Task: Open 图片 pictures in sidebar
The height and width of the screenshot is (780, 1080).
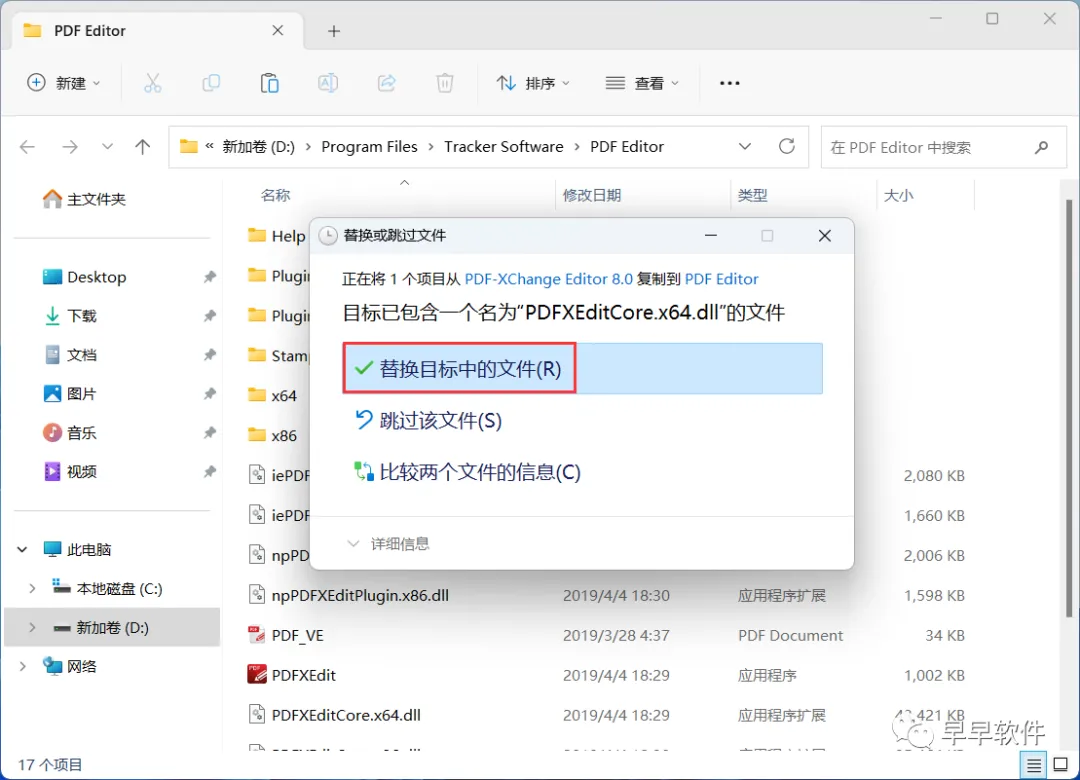Action: point(70,394)
